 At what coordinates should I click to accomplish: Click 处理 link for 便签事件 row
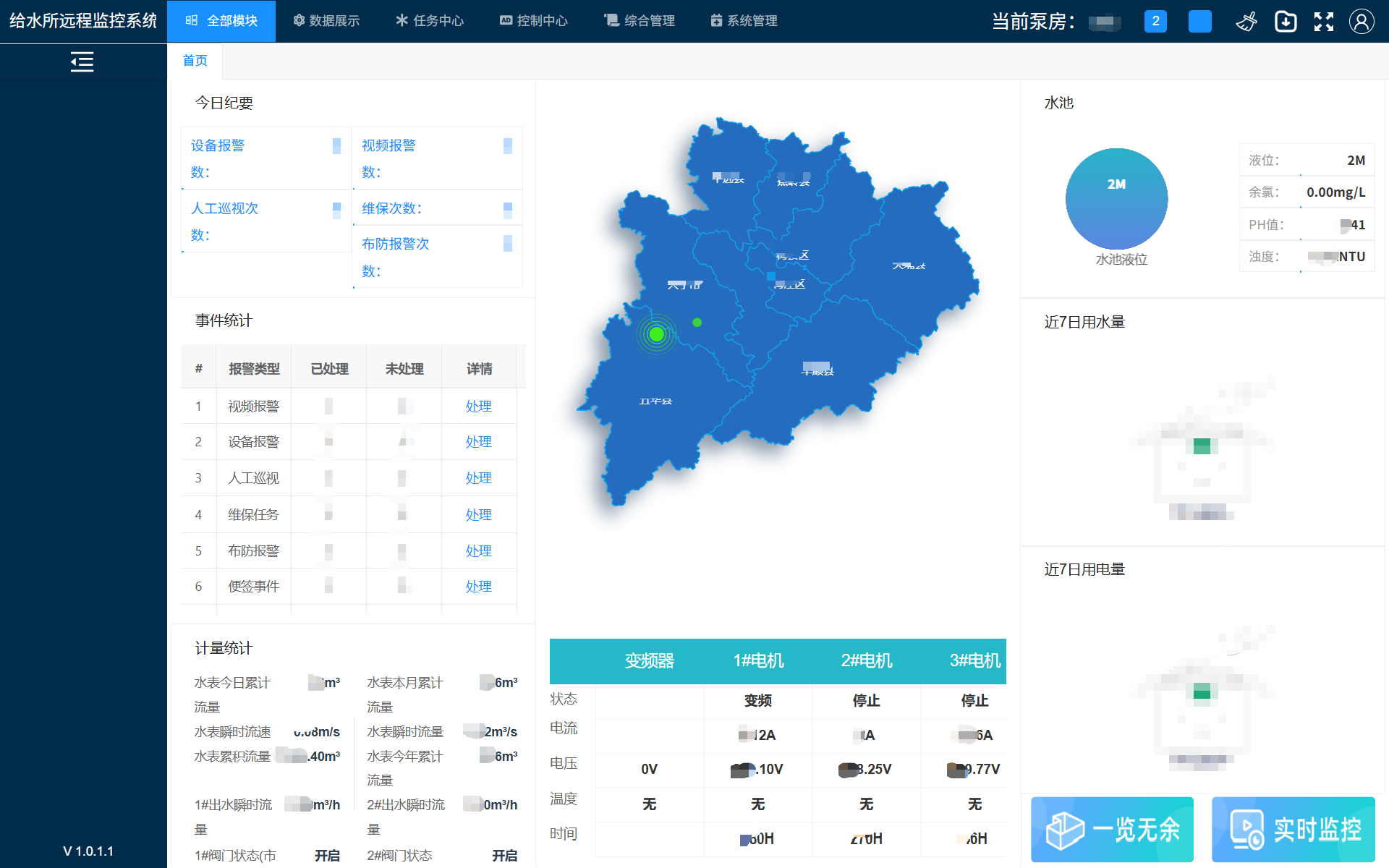click(478, 587)
